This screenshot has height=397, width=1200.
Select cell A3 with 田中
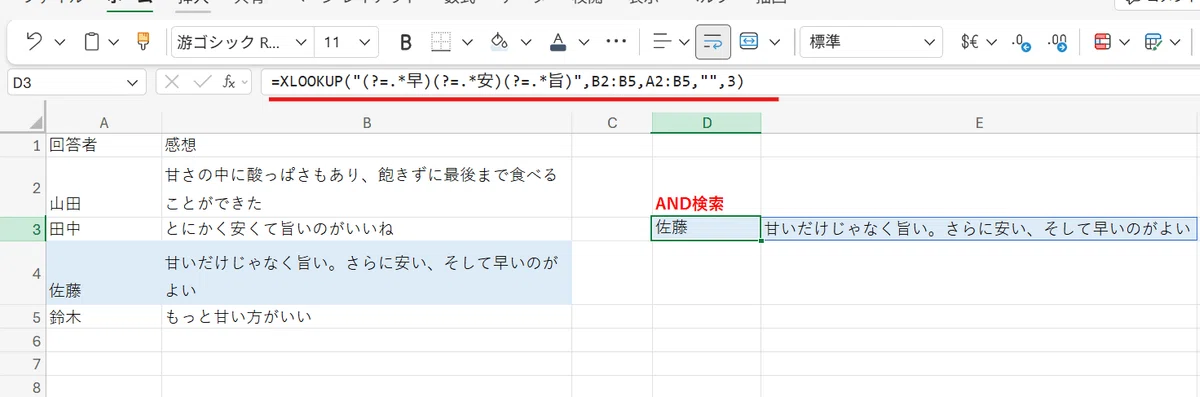[104, 229]
